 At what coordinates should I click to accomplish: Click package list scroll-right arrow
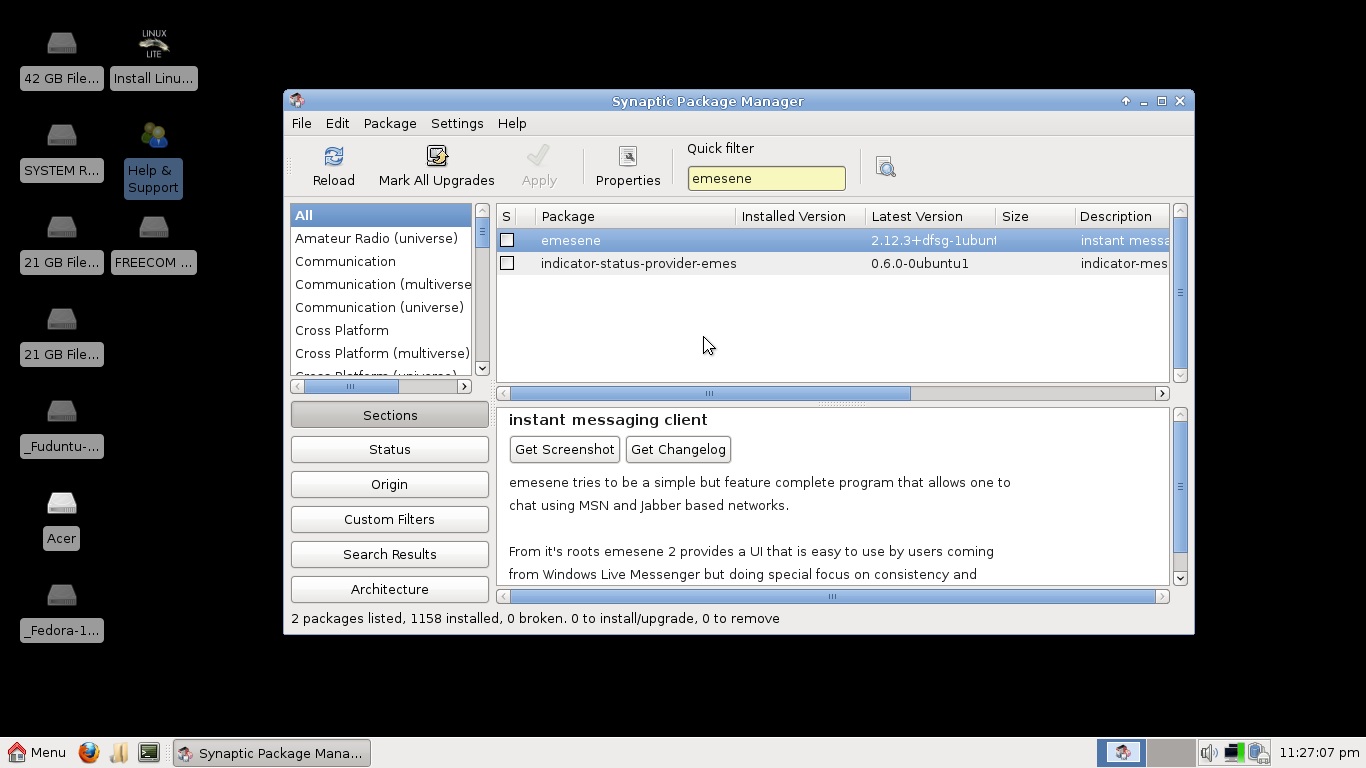coord(1162,393)
